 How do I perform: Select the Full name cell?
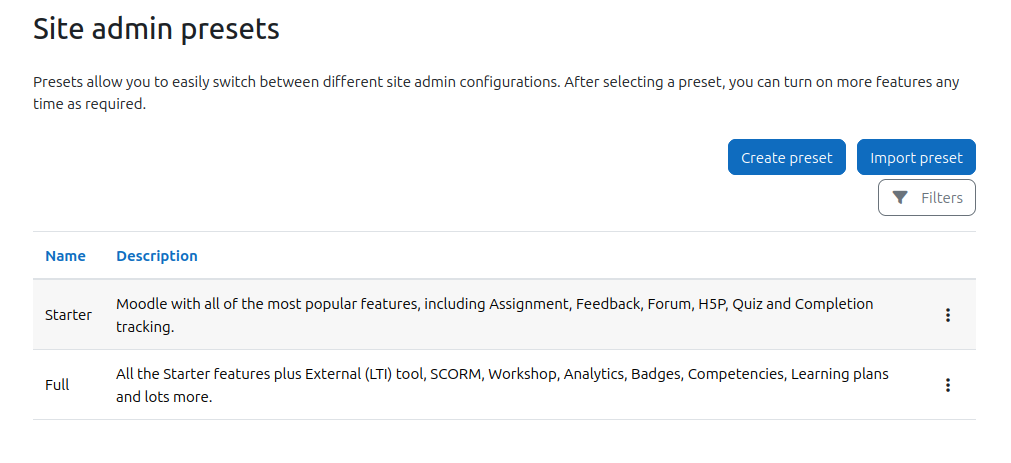pos(57,385)
